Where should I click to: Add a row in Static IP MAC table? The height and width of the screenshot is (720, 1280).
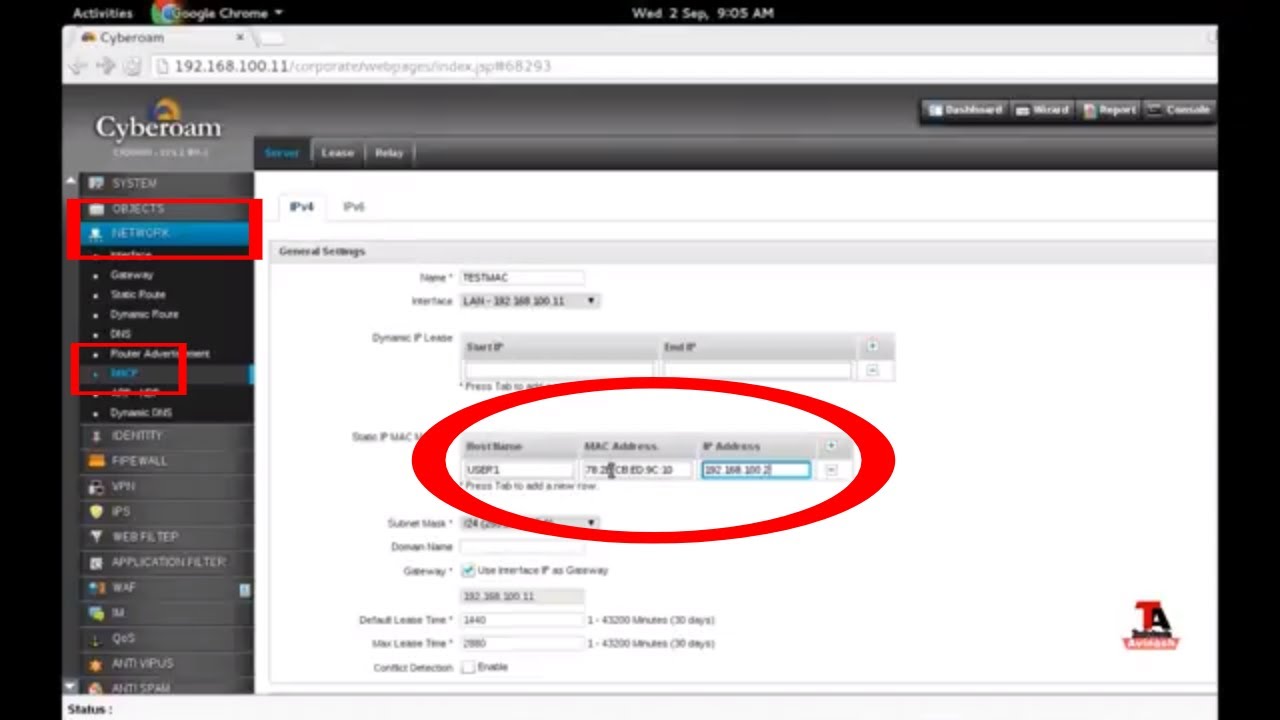pyautogui.click(x=830, y=446)
